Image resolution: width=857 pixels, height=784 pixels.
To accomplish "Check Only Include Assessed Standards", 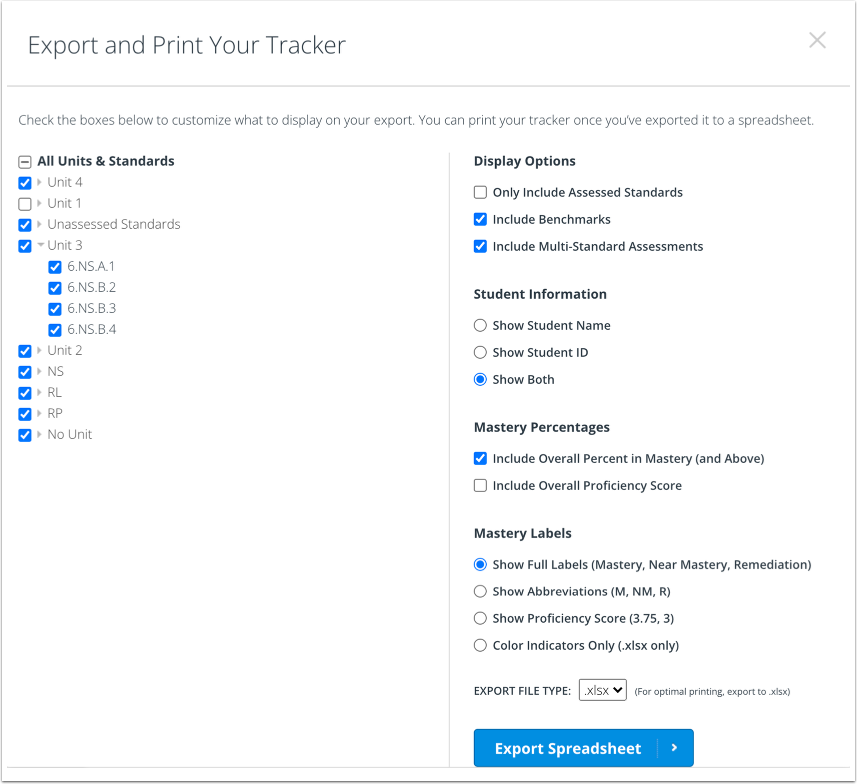I will click(x=480, y=192).
